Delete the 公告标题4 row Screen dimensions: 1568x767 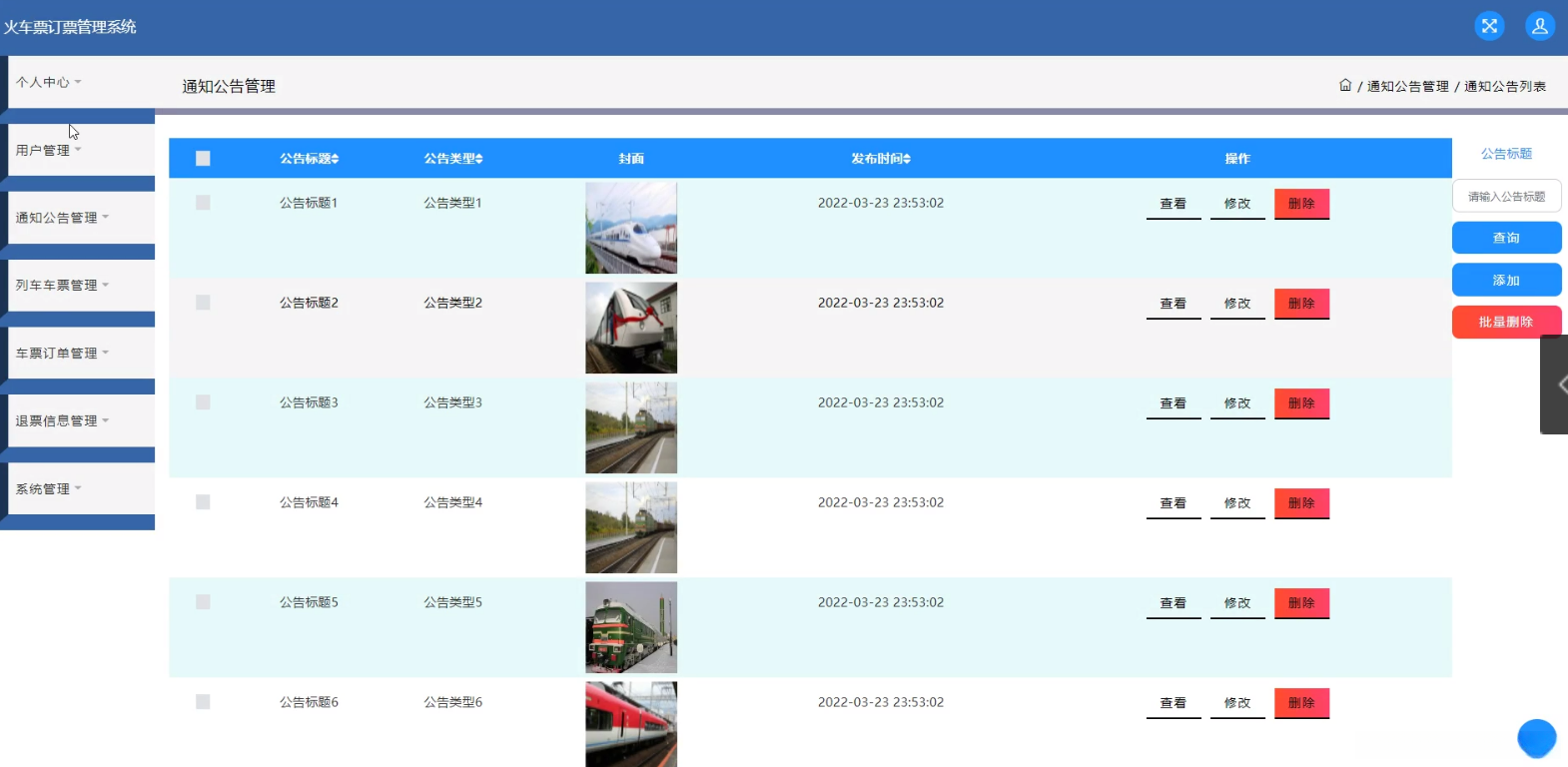click(1301, 503)
